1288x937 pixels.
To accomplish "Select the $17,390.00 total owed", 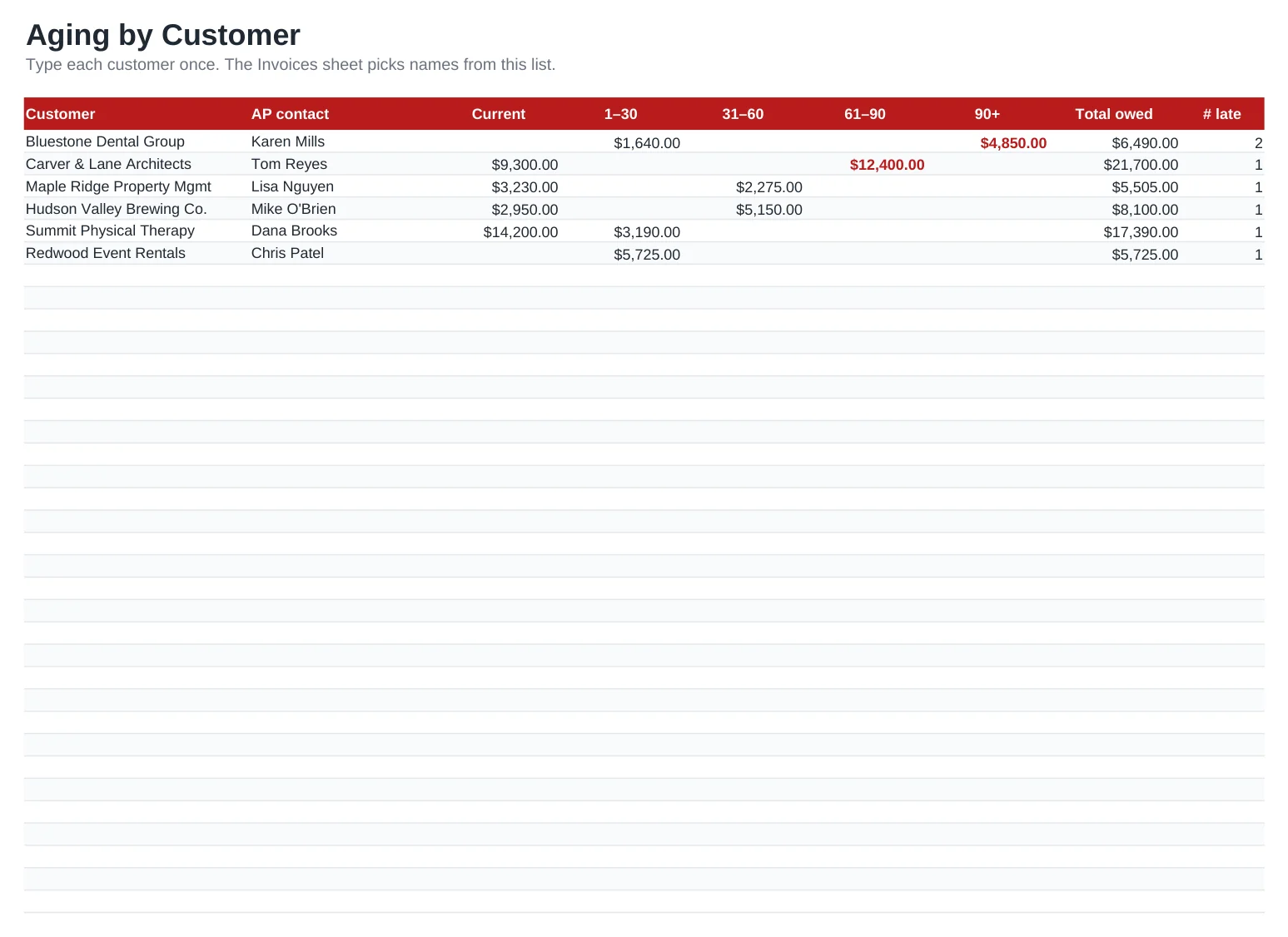I will (1141, 232).
